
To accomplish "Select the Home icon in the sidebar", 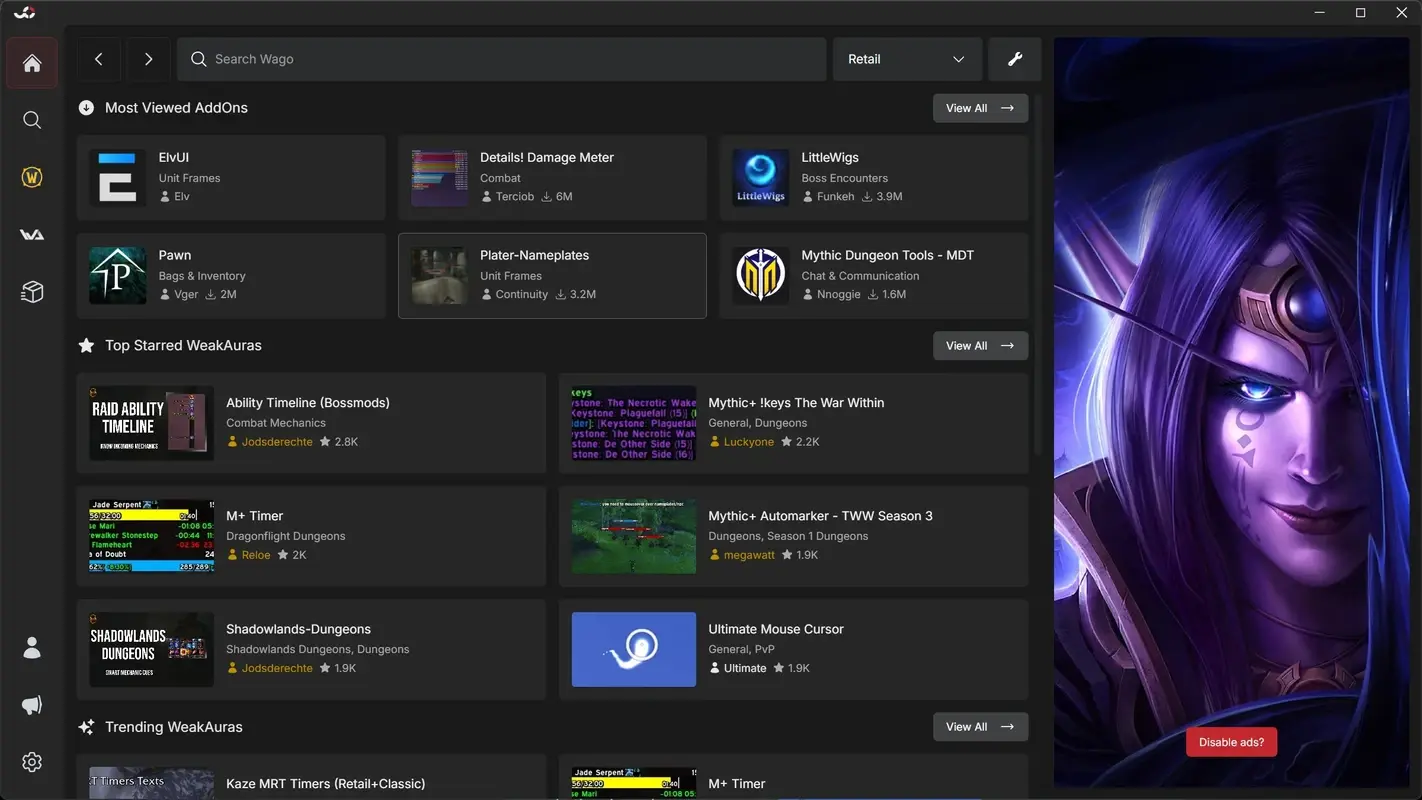I will (x=31, y=62).
